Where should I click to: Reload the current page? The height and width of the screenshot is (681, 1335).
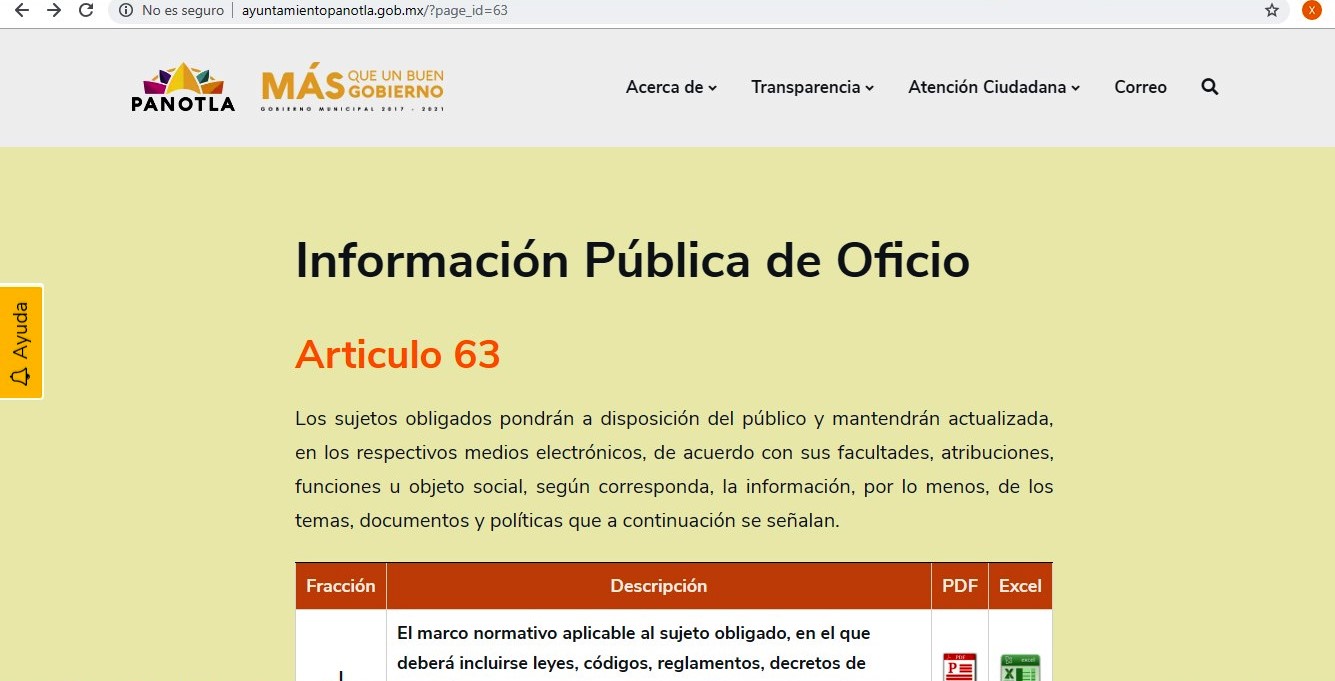tap(87, 10)
